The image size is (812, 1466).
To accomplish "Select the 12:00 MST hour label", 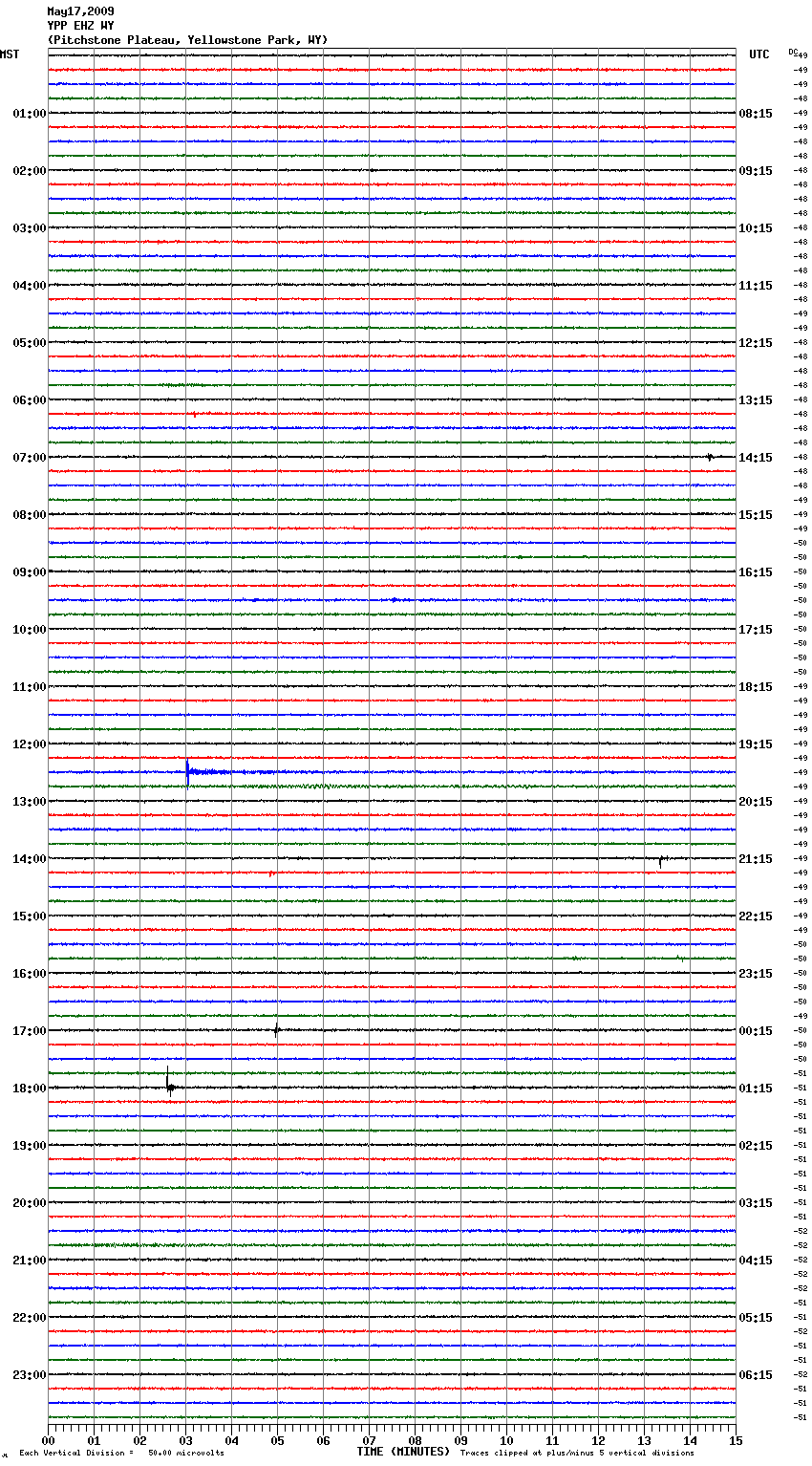I will 30,744.
